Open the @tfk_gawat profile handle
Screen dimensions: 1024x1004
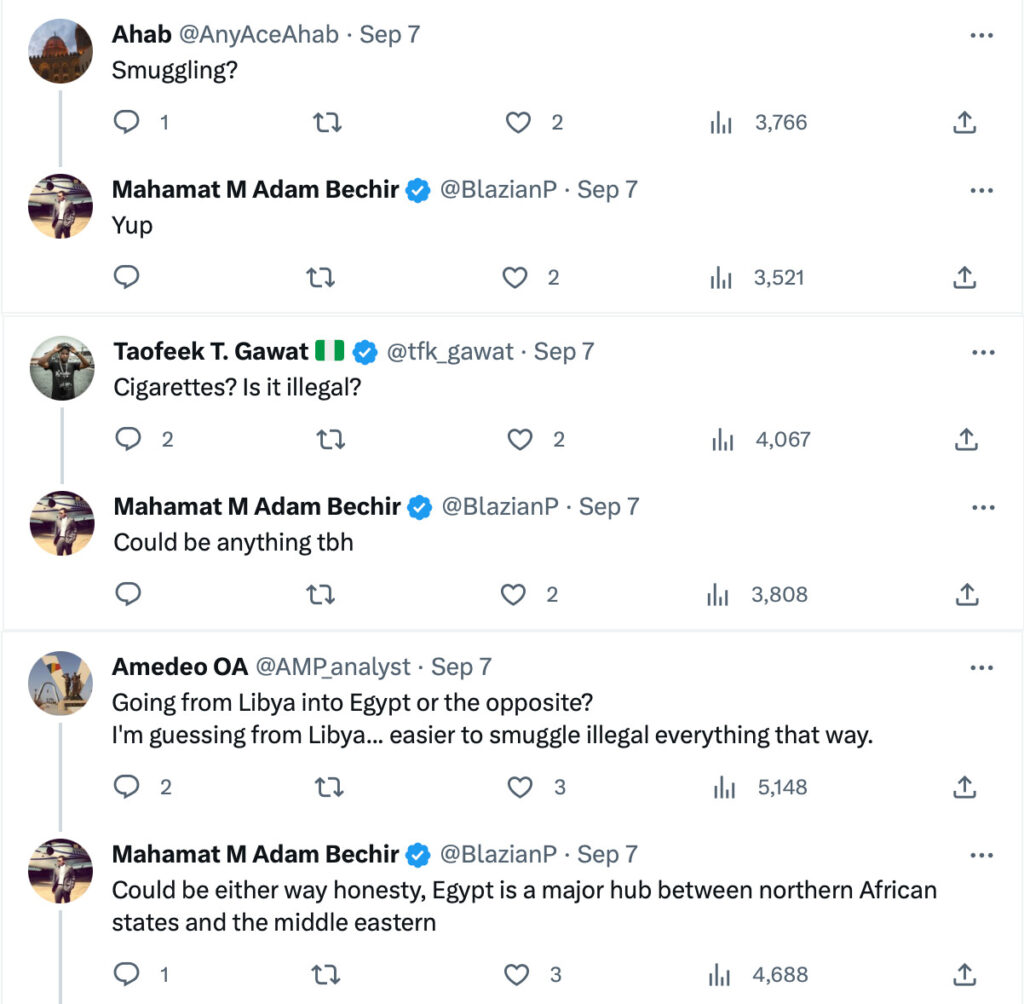coord(450,352)
